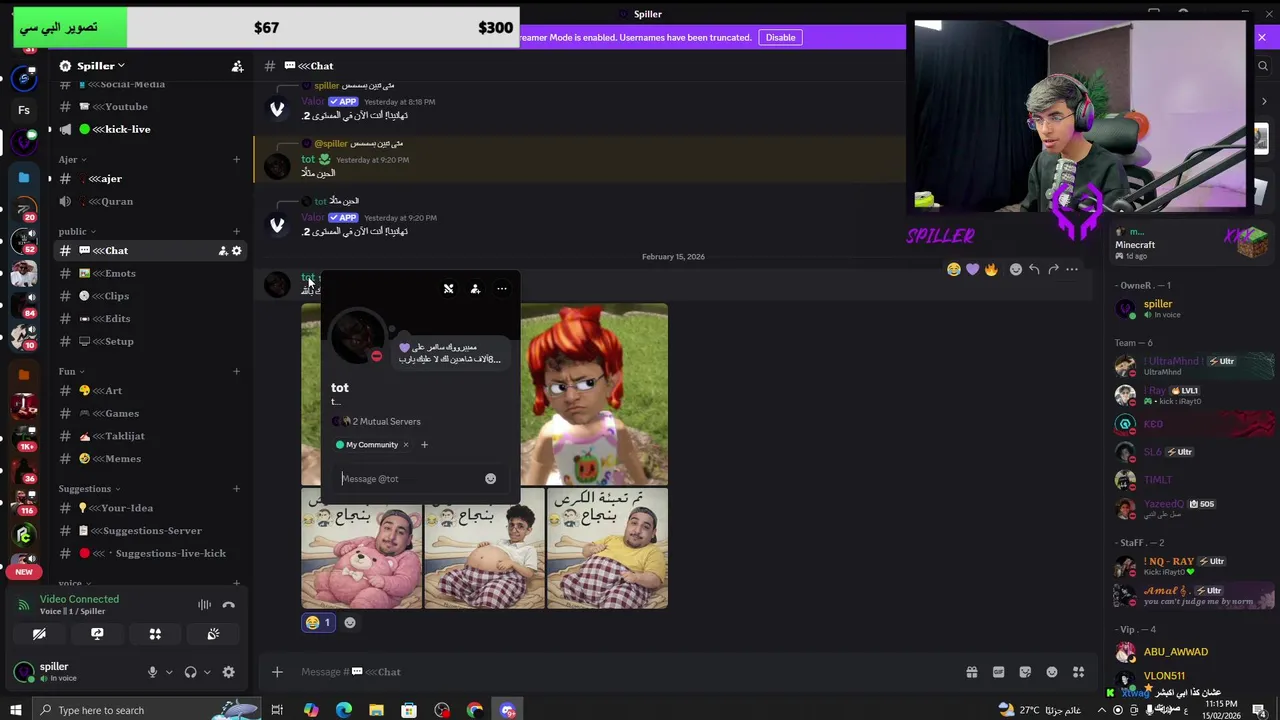Click the attach plus button in message bar

(277, 672)
